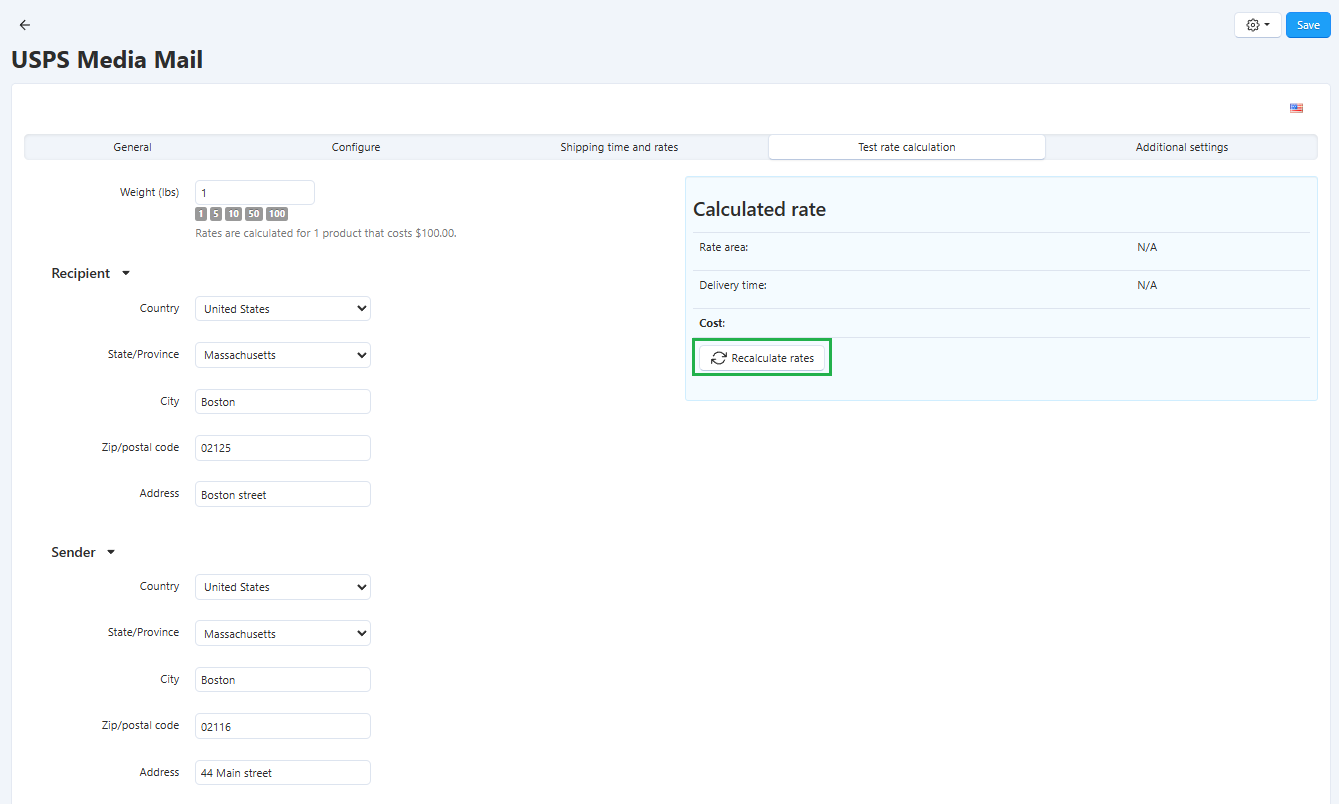Click the Save button
1339x804 pixels.
1308,25
